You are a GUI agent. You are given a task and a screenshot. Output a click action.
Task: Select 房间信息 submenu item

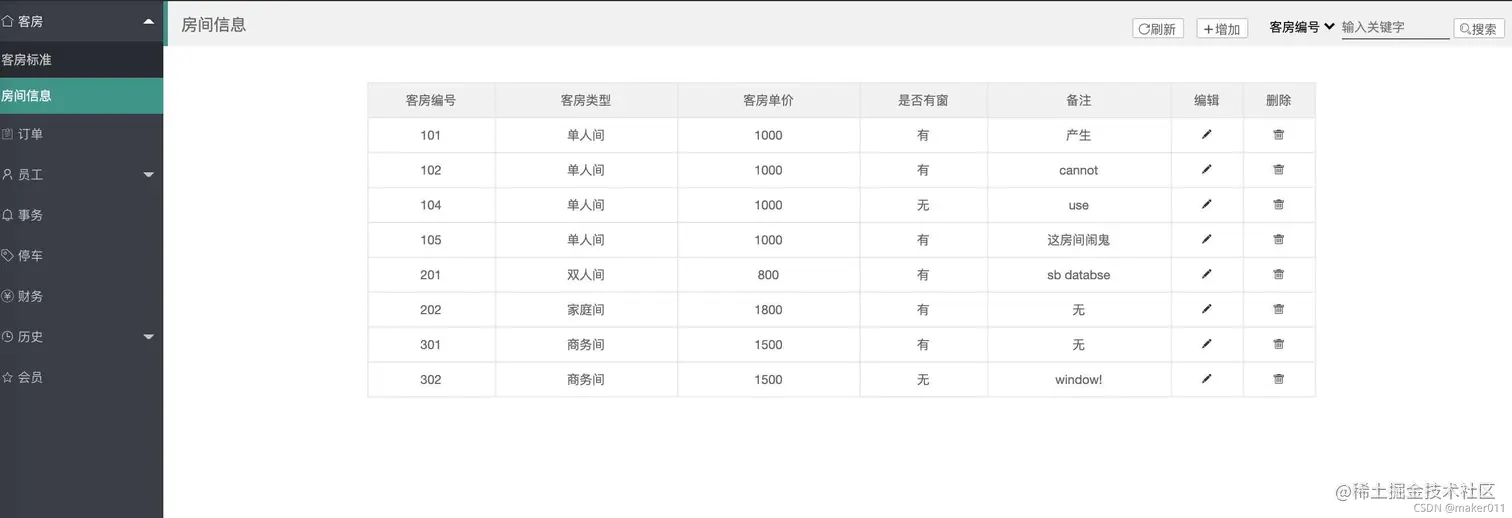coord(81,96)
